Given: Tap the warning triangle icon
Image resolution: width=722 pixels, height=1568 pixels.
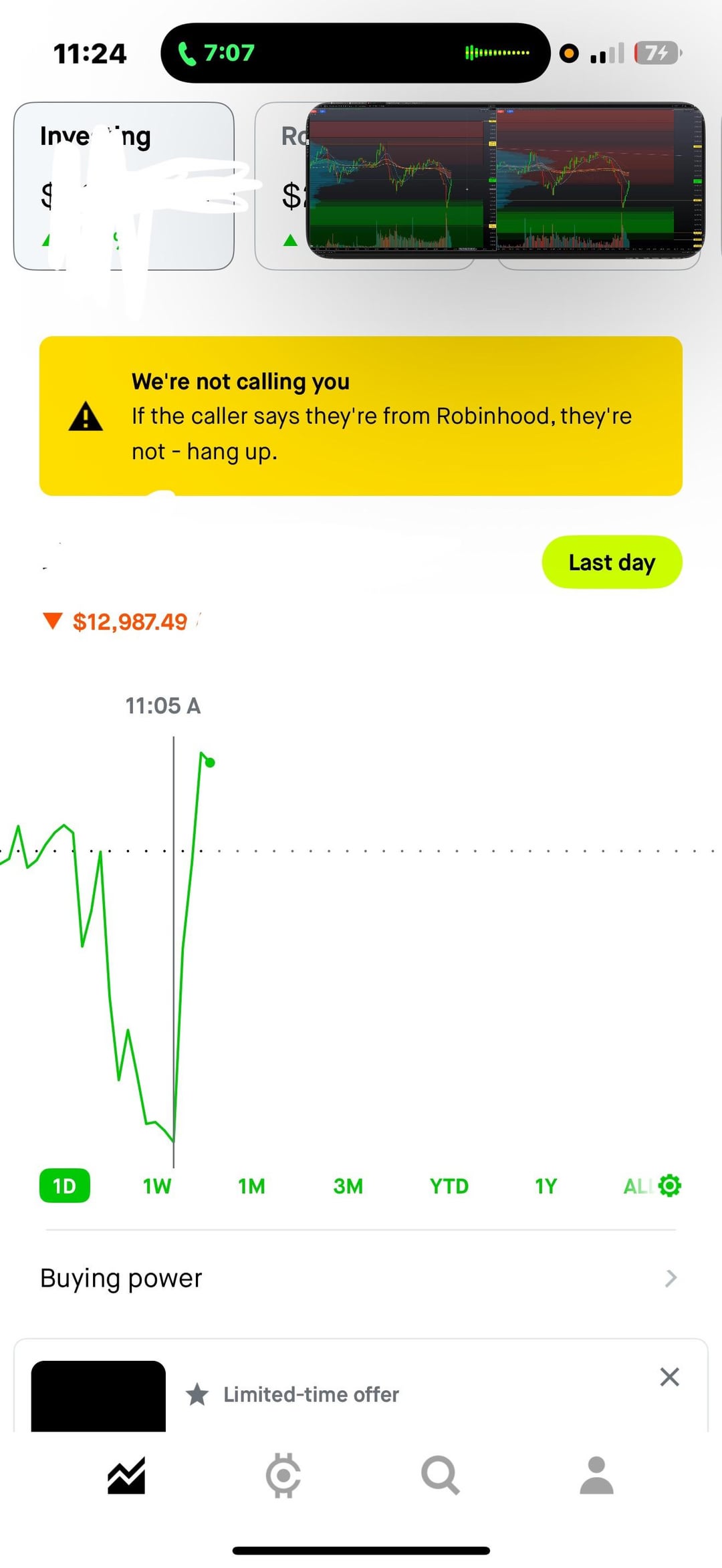Looking at the screenshot, I should coord(86,416).
